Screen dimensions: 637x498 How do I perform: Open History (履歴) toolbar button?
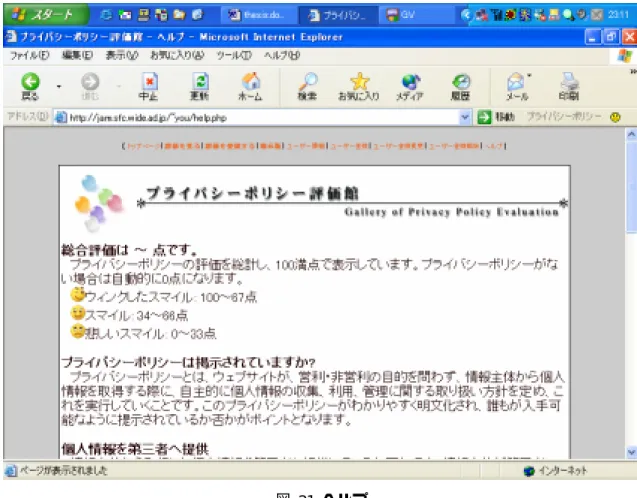point(460,86)
